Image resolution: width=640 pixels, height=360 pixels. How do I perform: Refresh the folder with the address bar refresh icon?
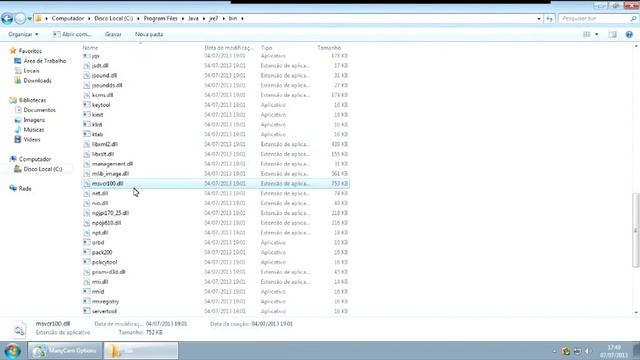(x=549, y=18)
